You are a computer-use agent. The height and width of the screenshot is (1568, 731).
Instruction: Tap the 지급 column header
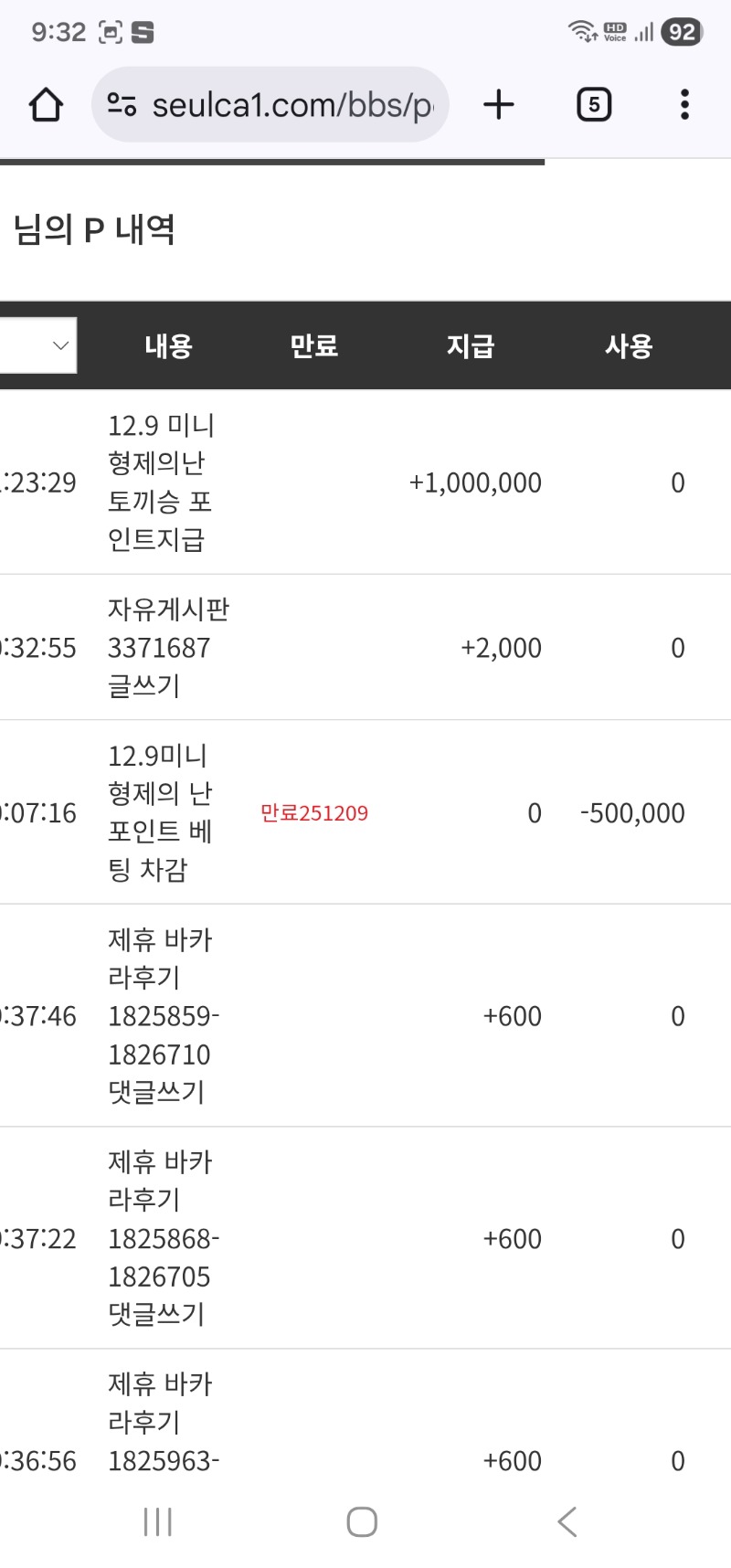tap(470, 344)
